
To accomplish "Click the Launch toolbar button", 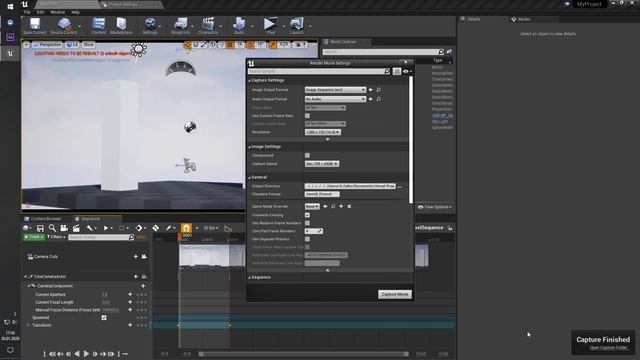I will pyautogui.click(x=297, y=26).
